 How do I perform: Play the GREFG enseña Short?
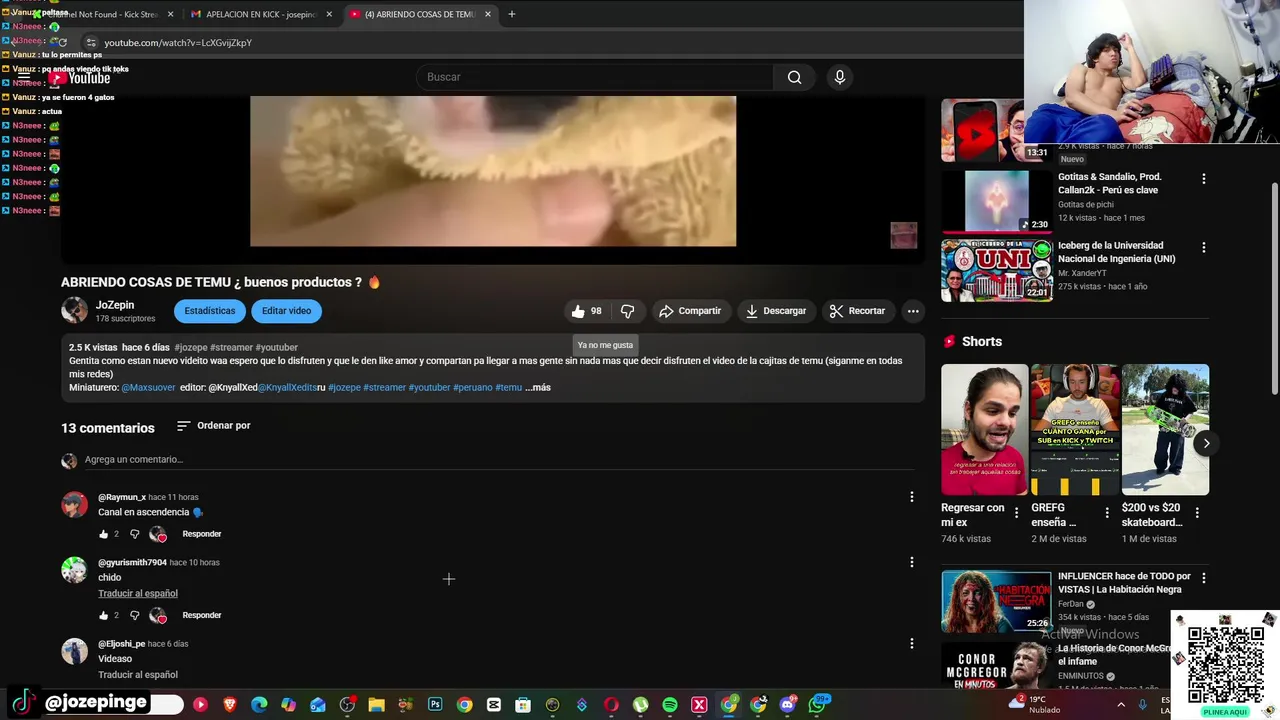coord(1075,430)
